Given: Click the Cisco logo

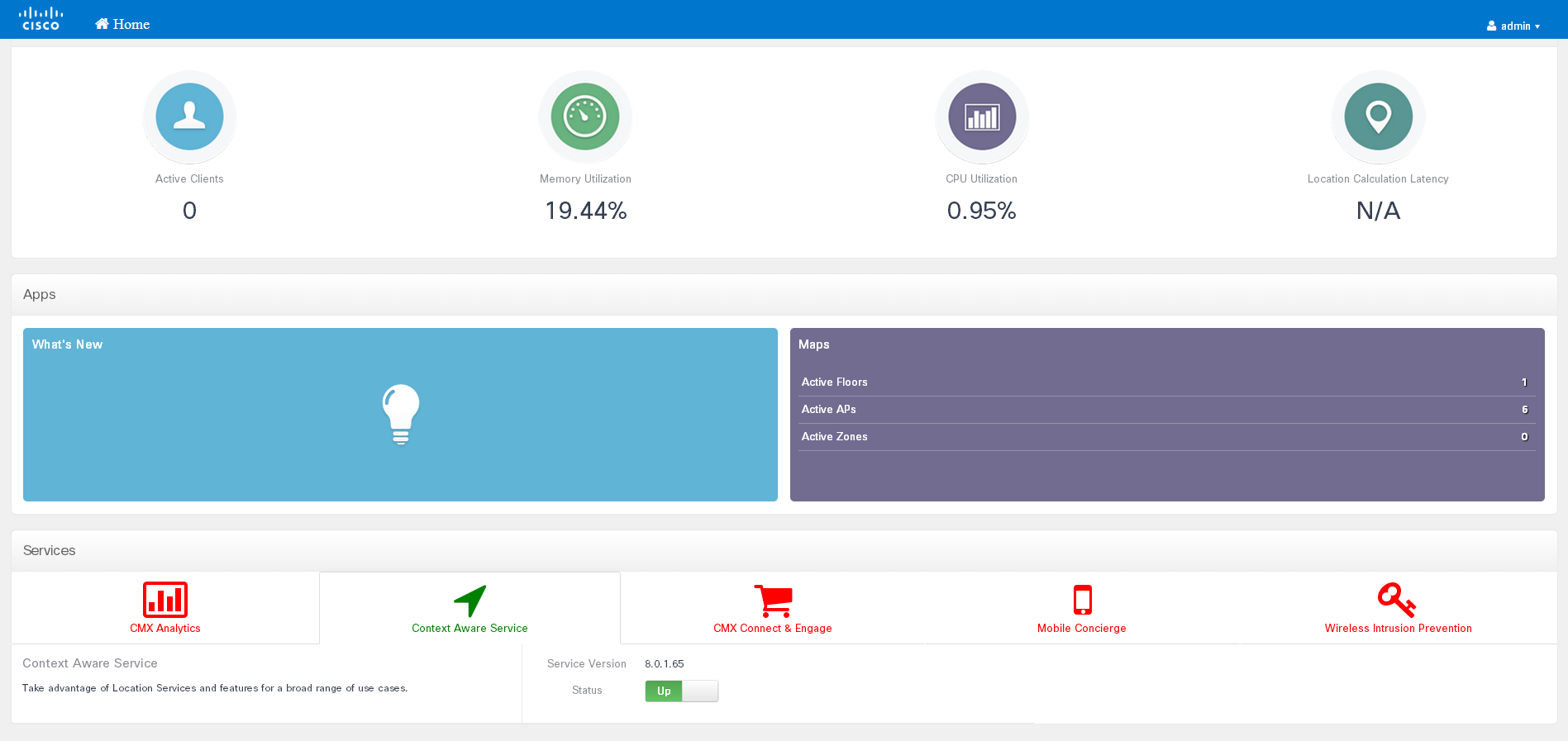Looking at the screenshot, I should click(x=41, y=19).
